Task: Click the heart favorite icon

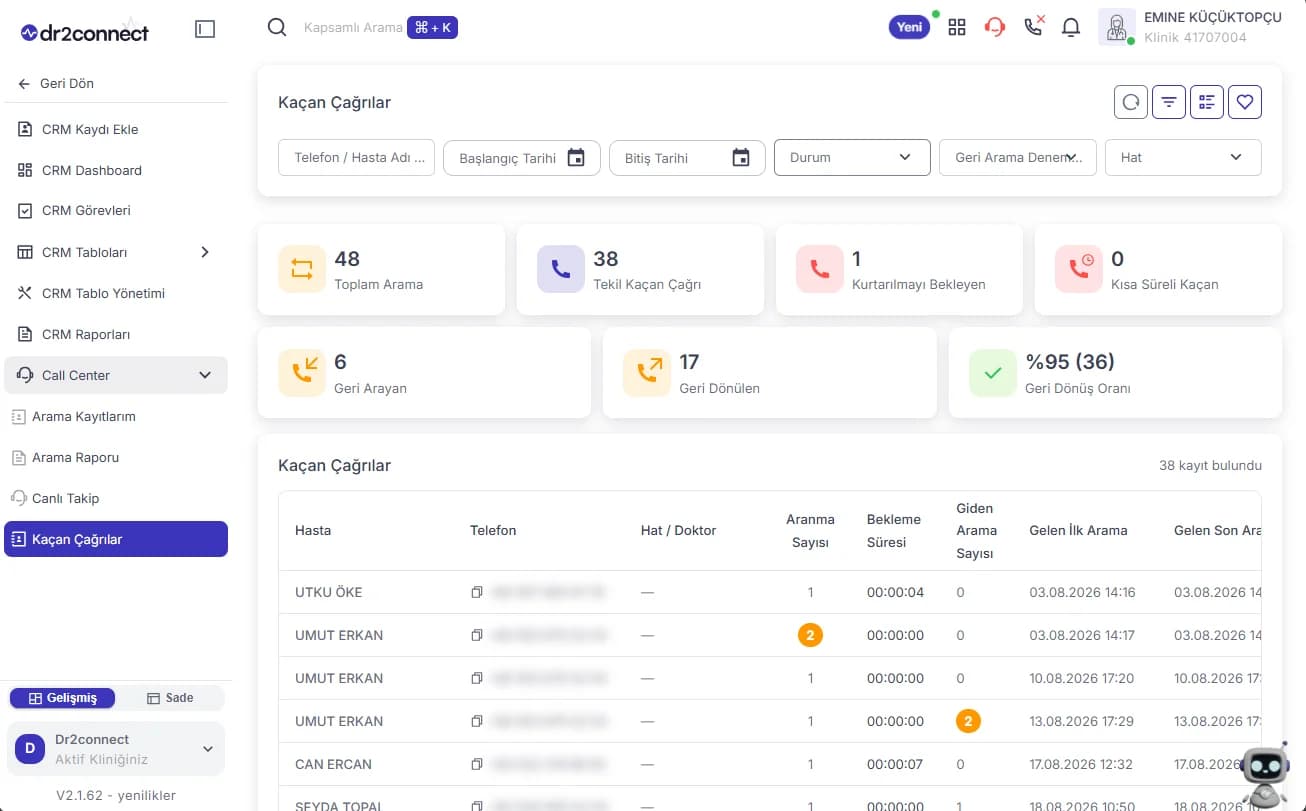Action: point(1245,101)
